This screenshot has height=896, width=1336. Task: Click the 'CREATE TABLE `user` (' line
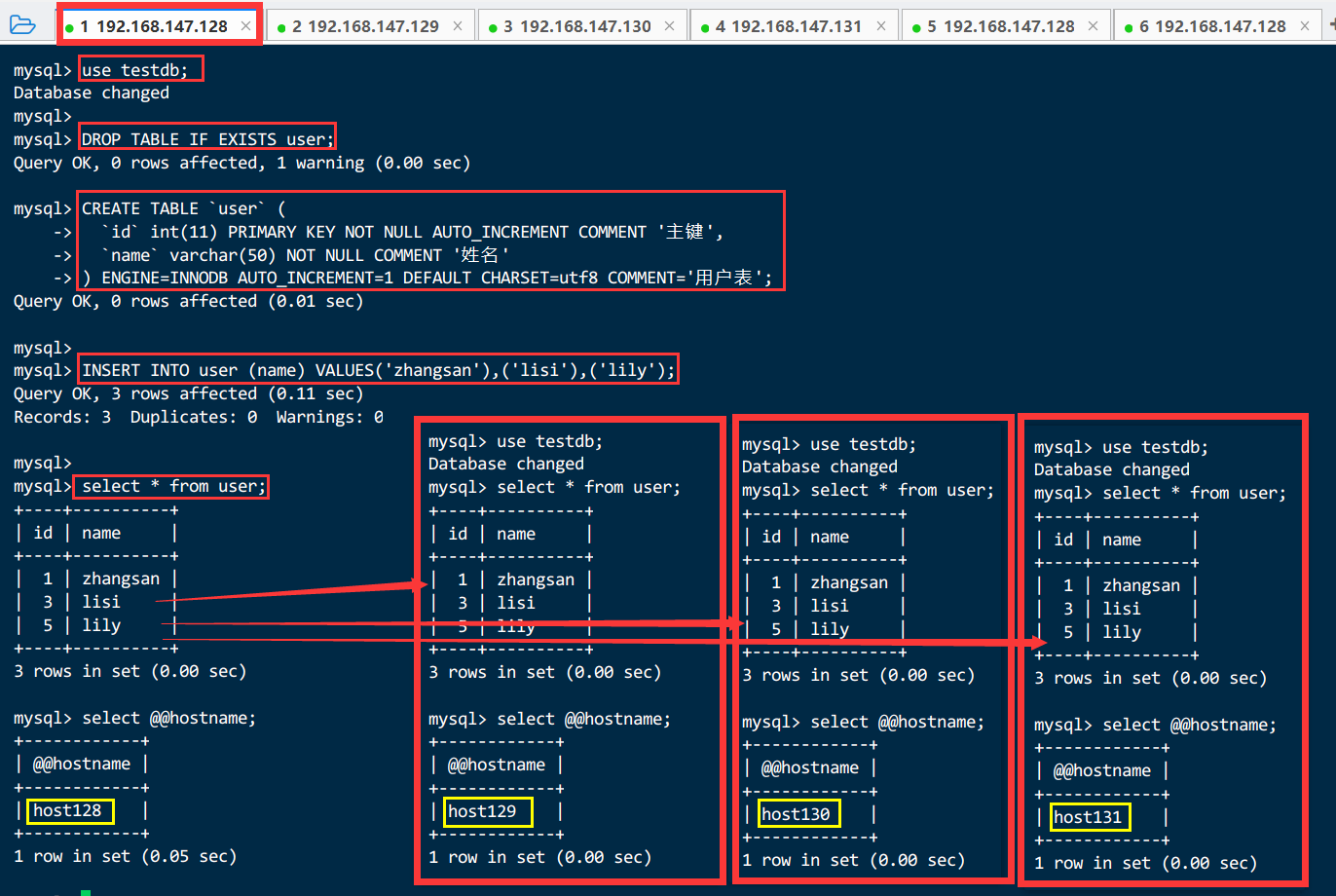click(184, 208)
